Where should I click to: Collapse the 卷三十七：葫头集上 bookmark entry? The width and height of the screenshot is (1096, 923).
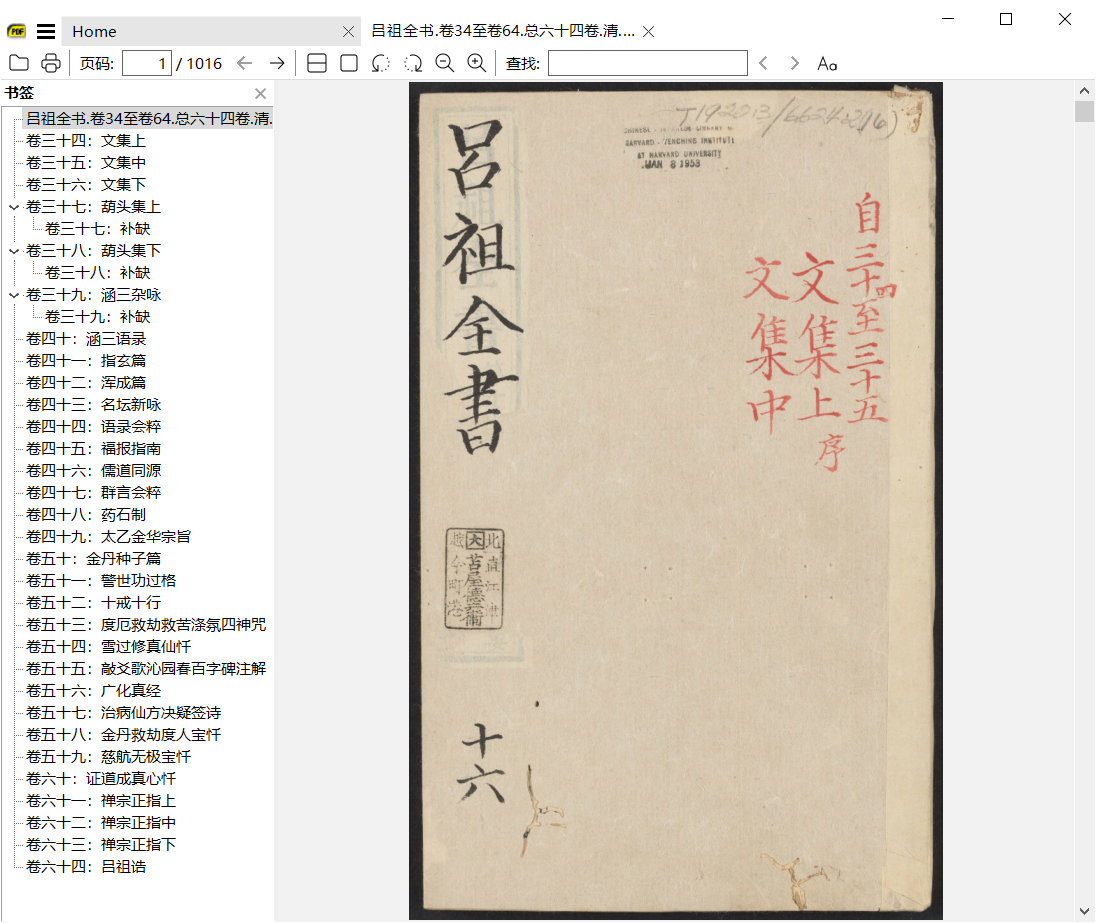pyautogui.click(x=13, y=206)
